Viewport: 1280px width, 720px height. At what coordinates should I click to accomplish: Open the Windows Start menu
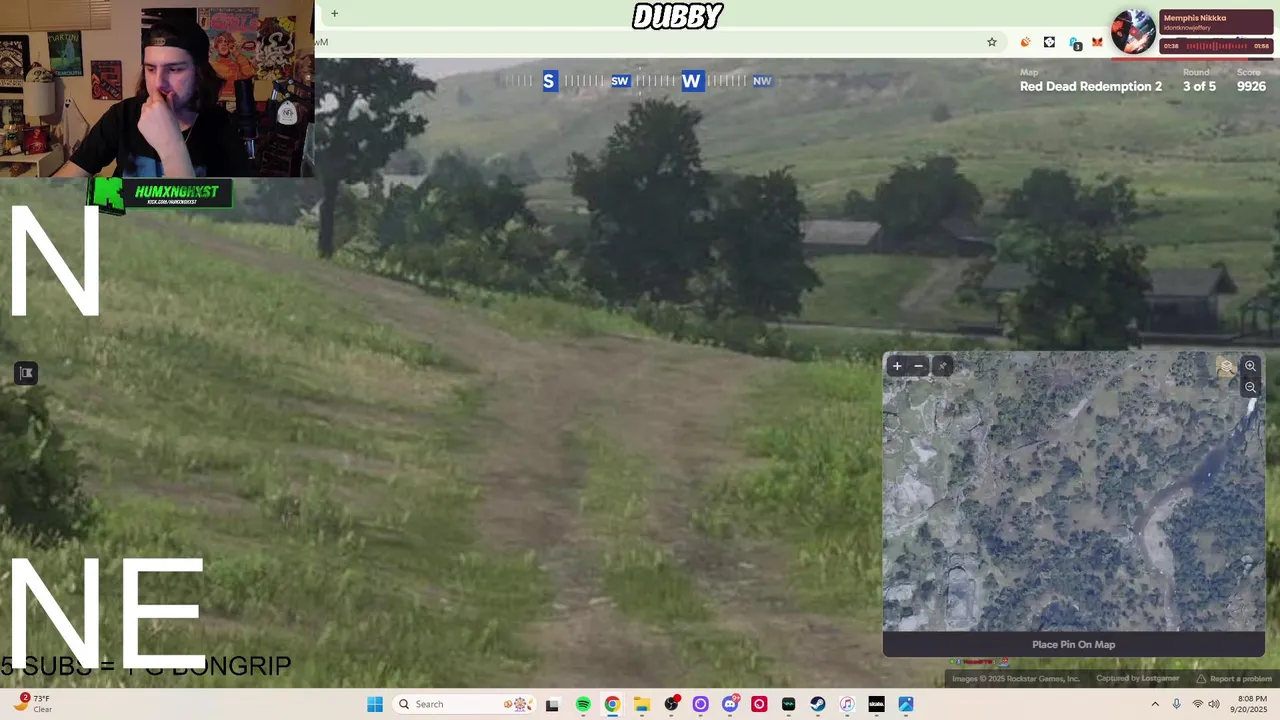coord(375,704)
